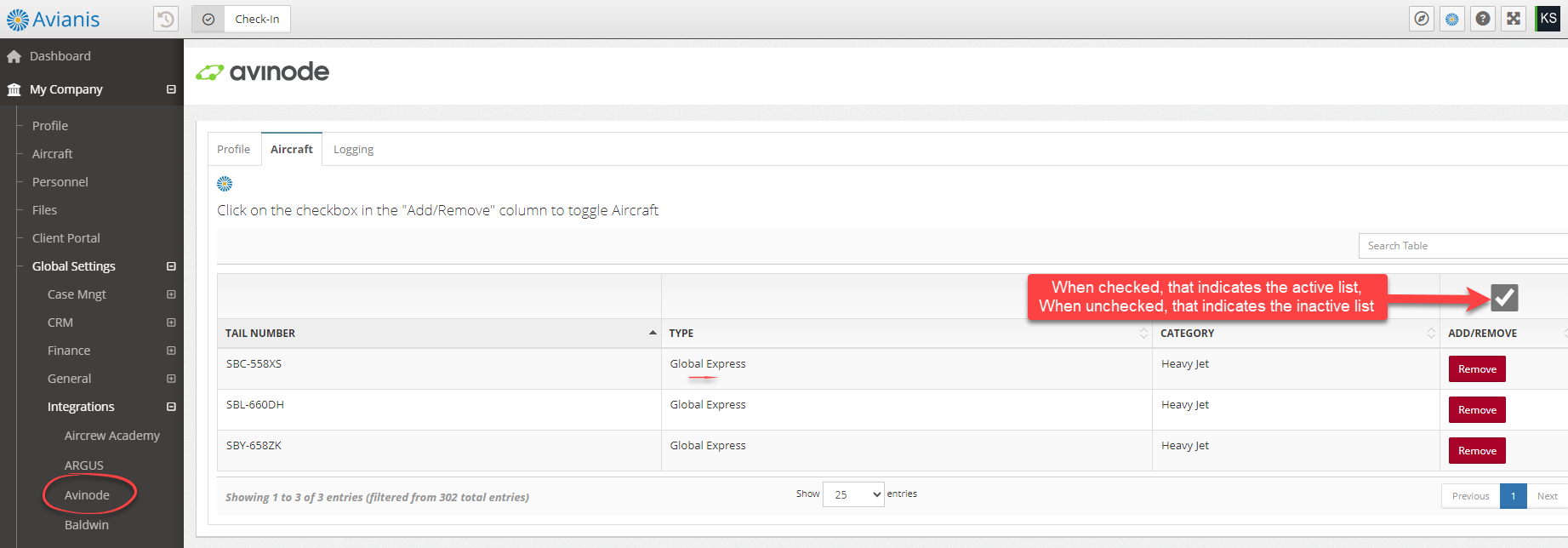Click the Avinode logo on page
Screen dimensions: 1568x548
pyautogui.click(x=262, y=72)
